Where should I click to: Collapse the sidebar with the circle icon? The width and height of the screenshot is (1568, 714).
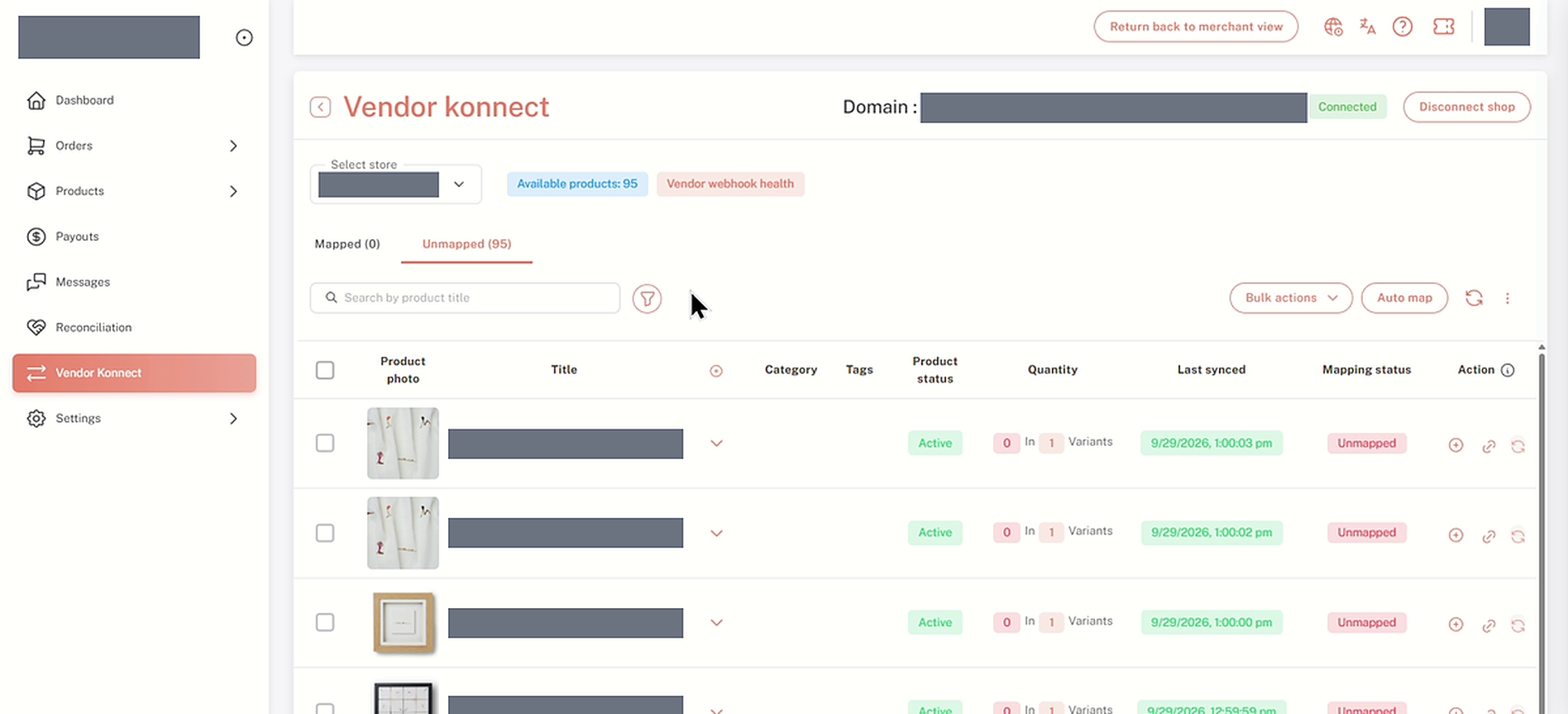244,37
